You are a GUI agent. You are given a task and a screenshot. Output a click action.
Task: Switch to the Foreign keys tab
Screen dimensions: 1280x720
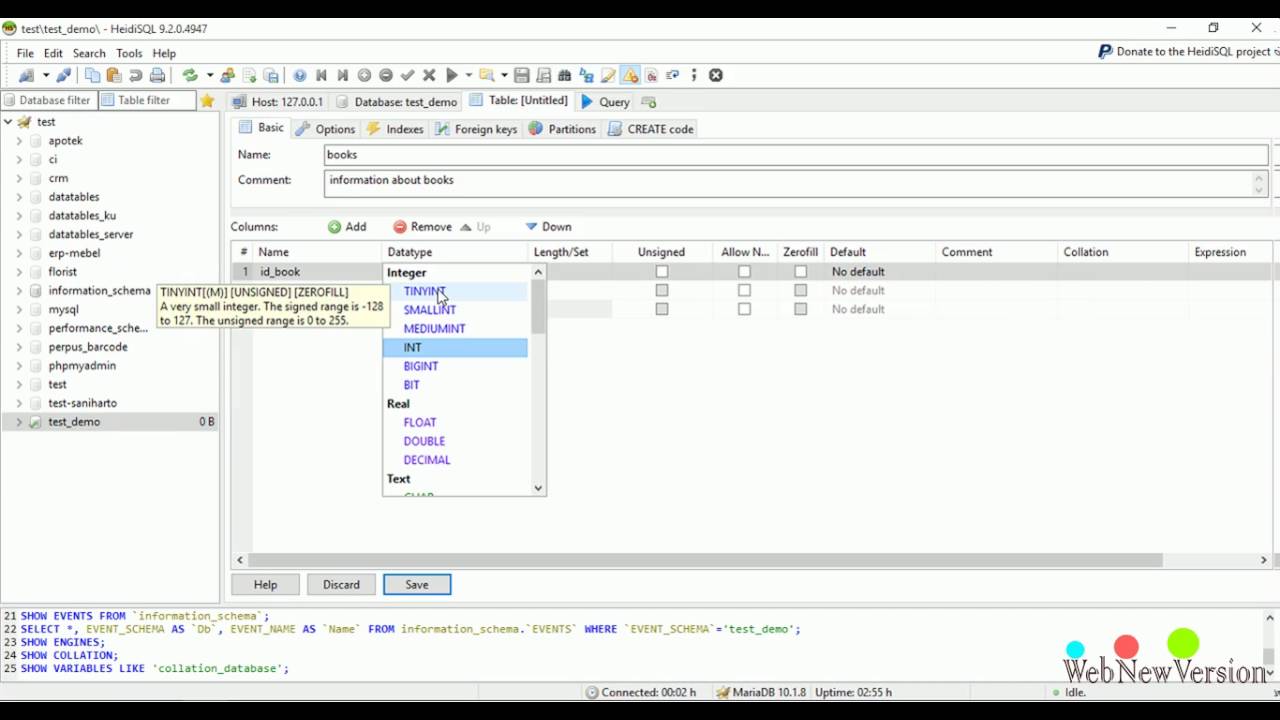click(x=475, y=129)
